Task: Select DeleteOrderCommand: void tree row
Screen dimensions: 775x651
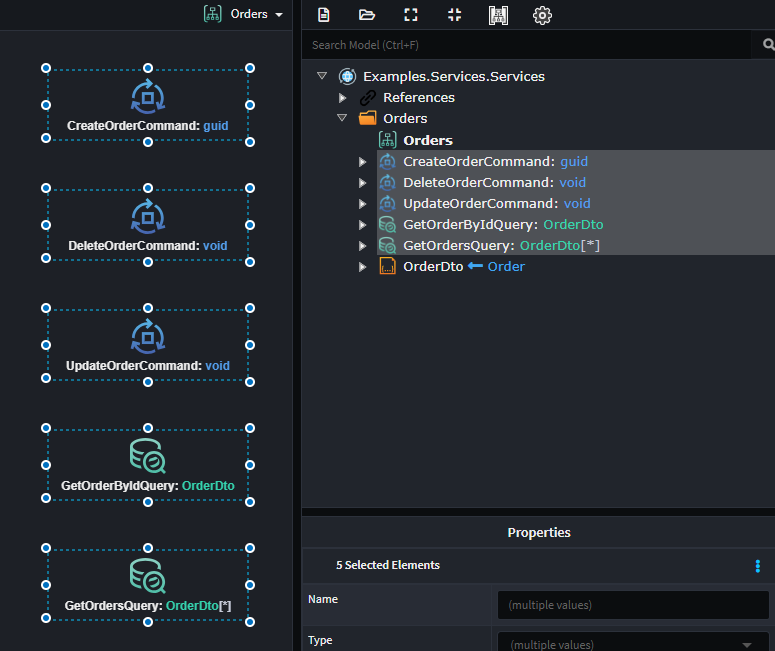Action: pyautogui.click(x=494, y=182)
